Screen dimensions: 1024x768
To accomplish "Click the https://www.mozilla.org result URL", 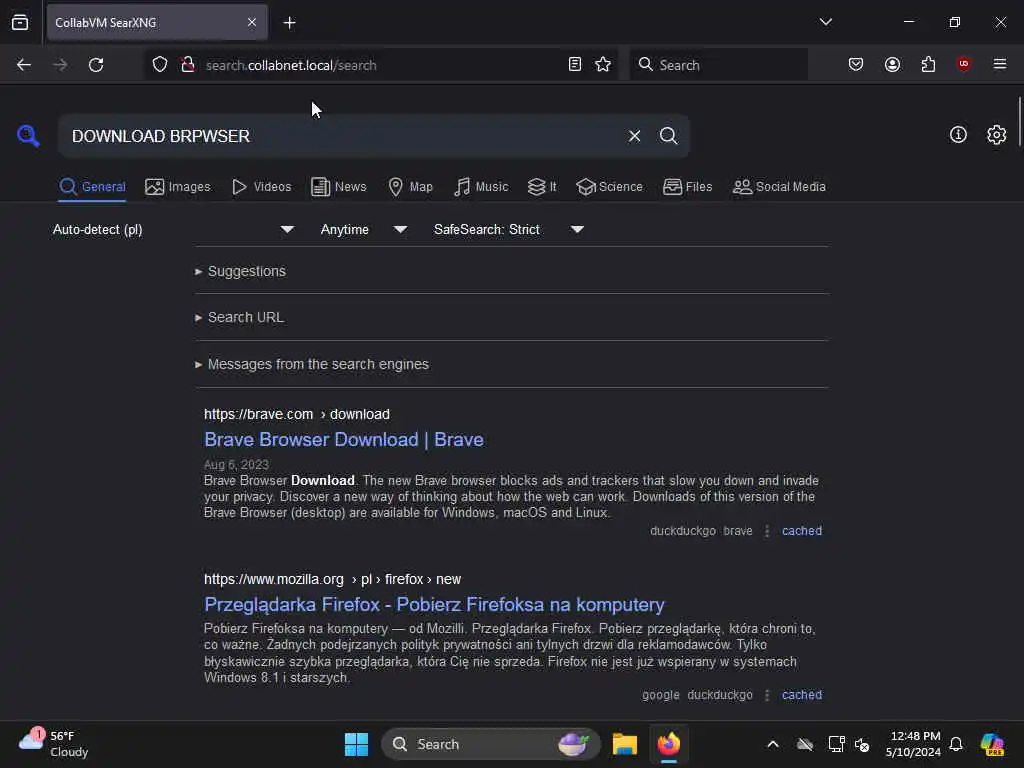I will 332,579.
